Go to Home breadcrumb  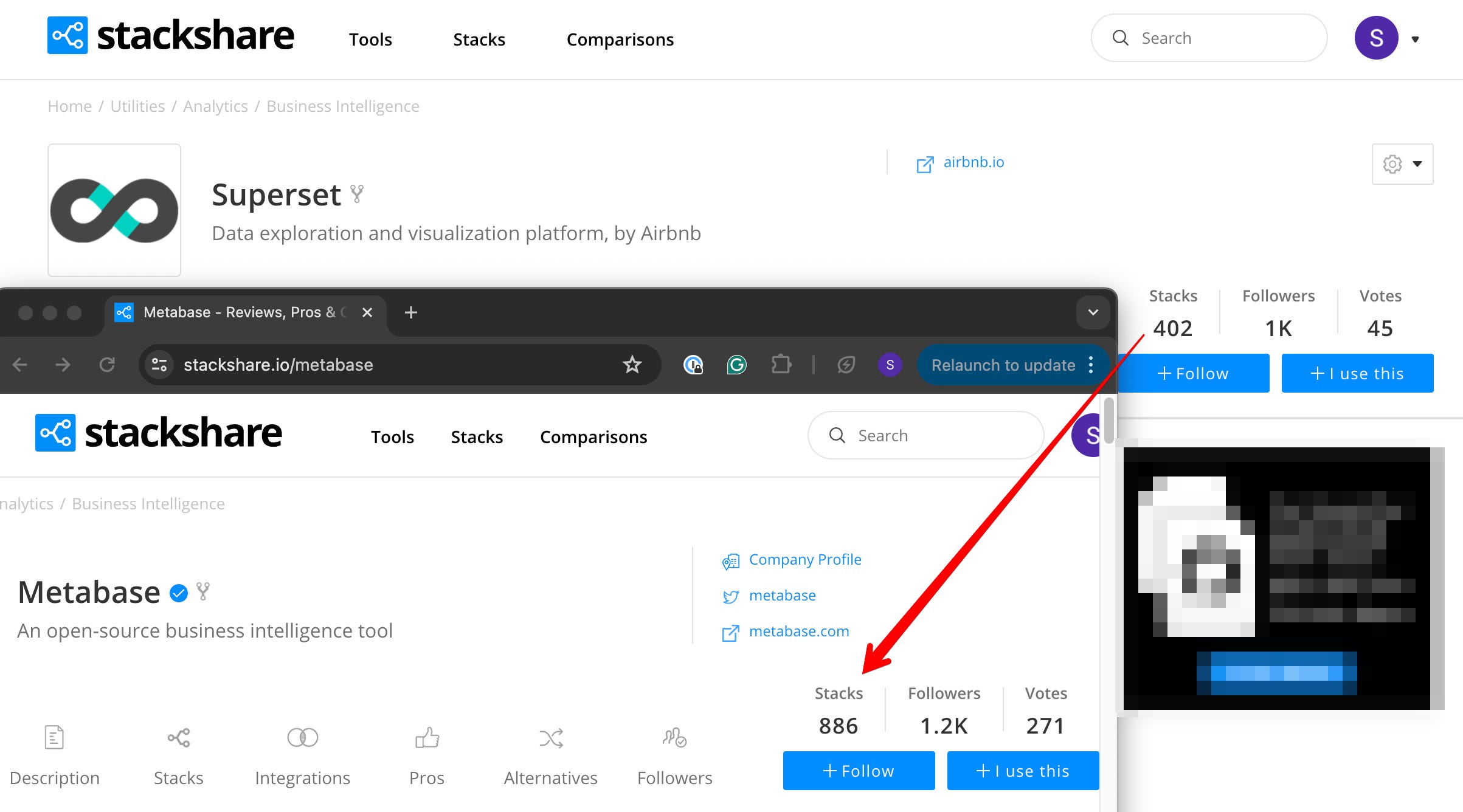[x=70, y=106]
